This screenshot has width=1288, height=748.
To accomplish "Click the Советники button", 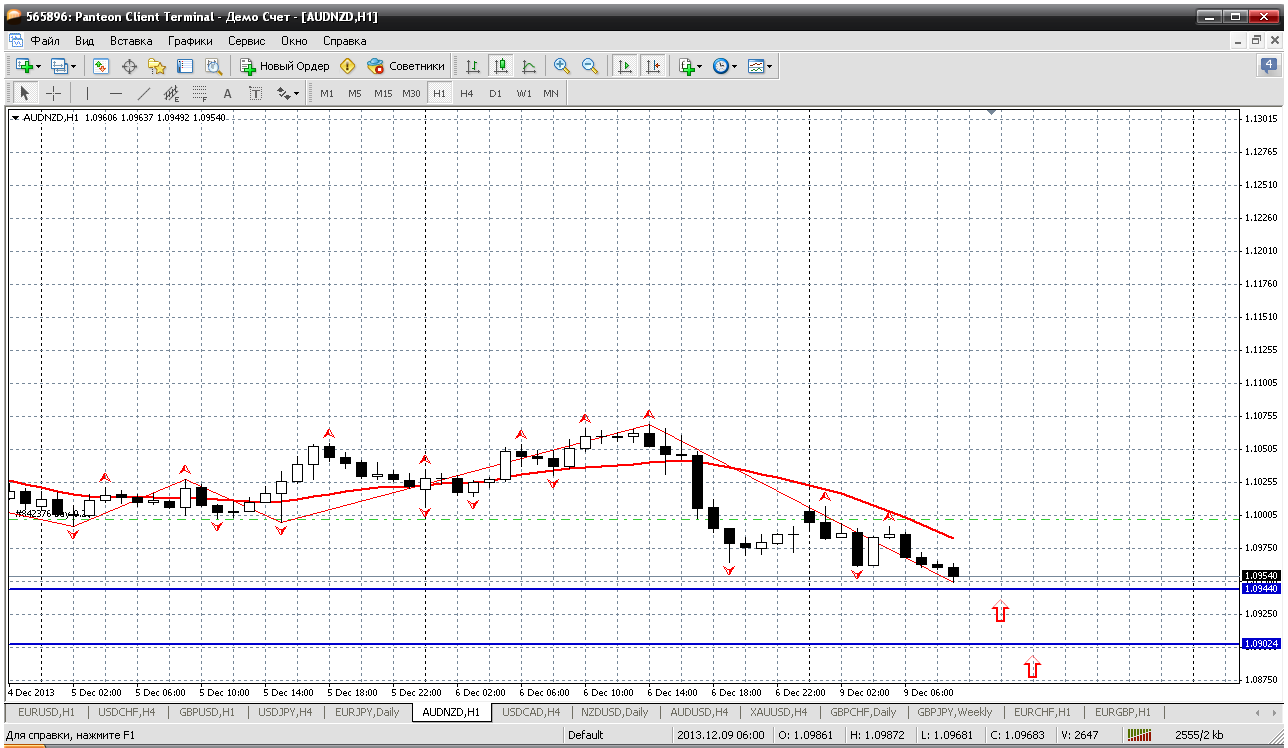I will coord(406,66).
